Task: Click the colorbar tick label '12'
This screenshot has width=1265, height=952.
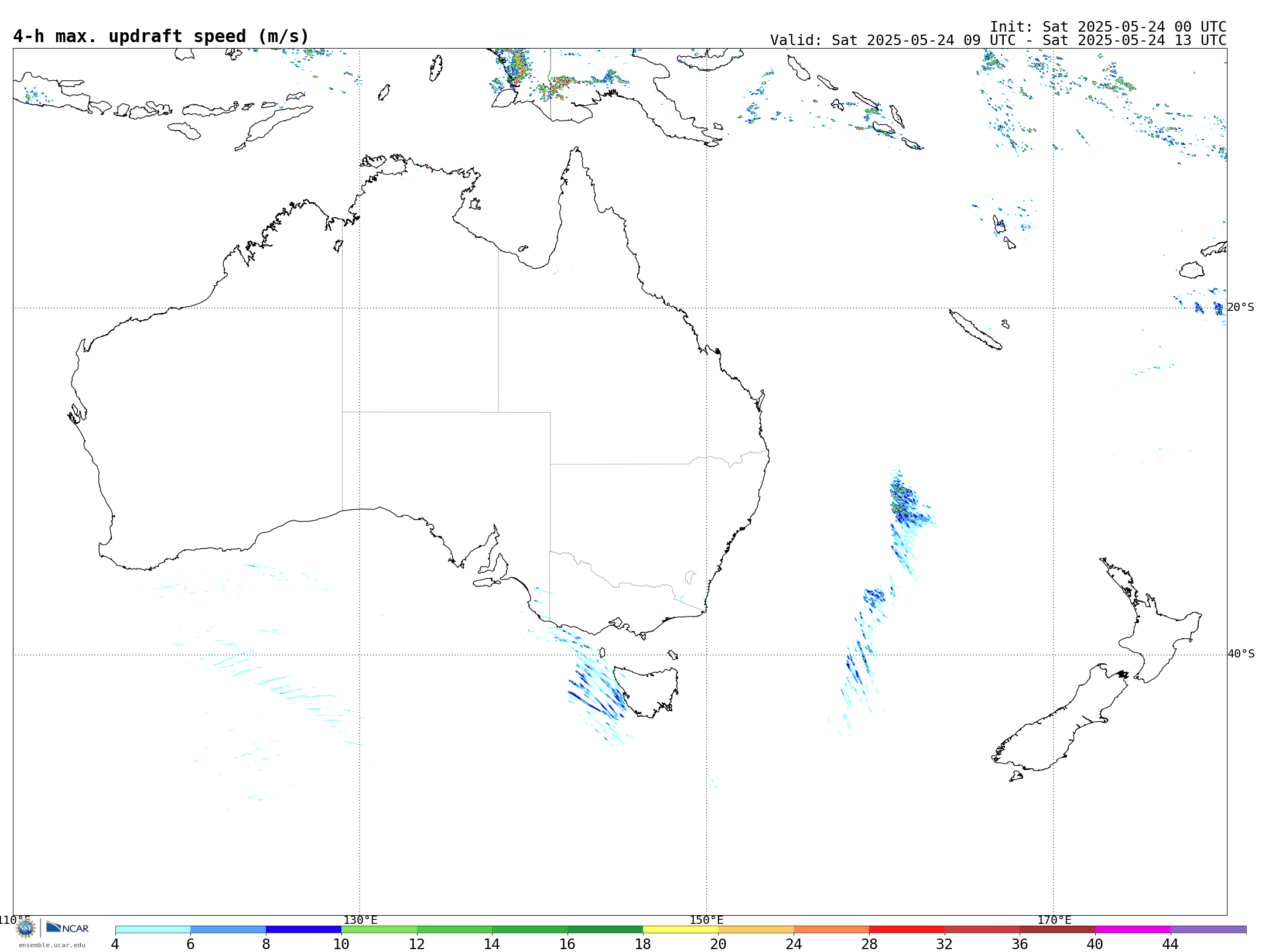Action: pyautogui.click(x=417, y=944)
